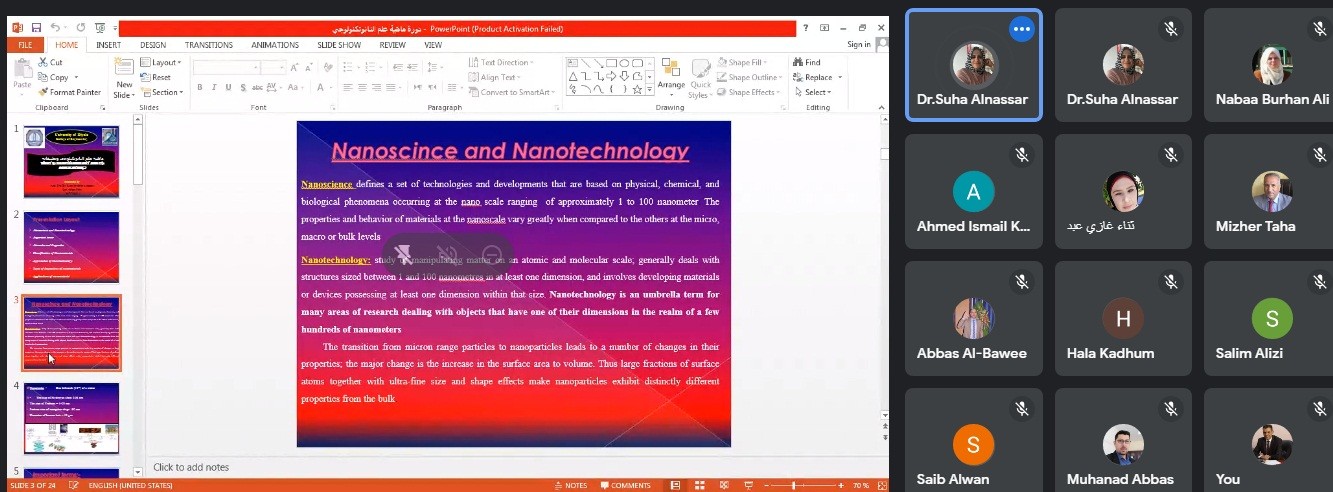
Task: Toggle Bold formatting
Action: [x=200, y=87]
